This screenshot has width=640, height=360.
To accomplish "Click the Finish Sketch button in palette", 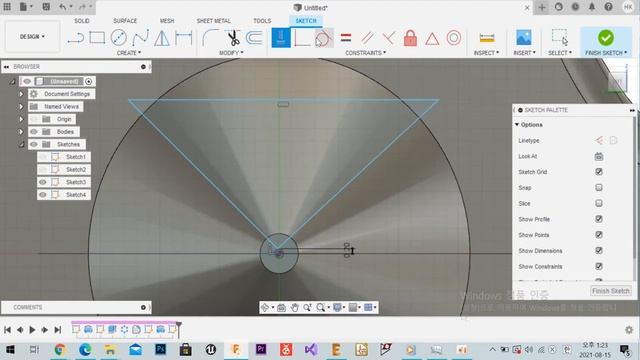I will 611,291.
